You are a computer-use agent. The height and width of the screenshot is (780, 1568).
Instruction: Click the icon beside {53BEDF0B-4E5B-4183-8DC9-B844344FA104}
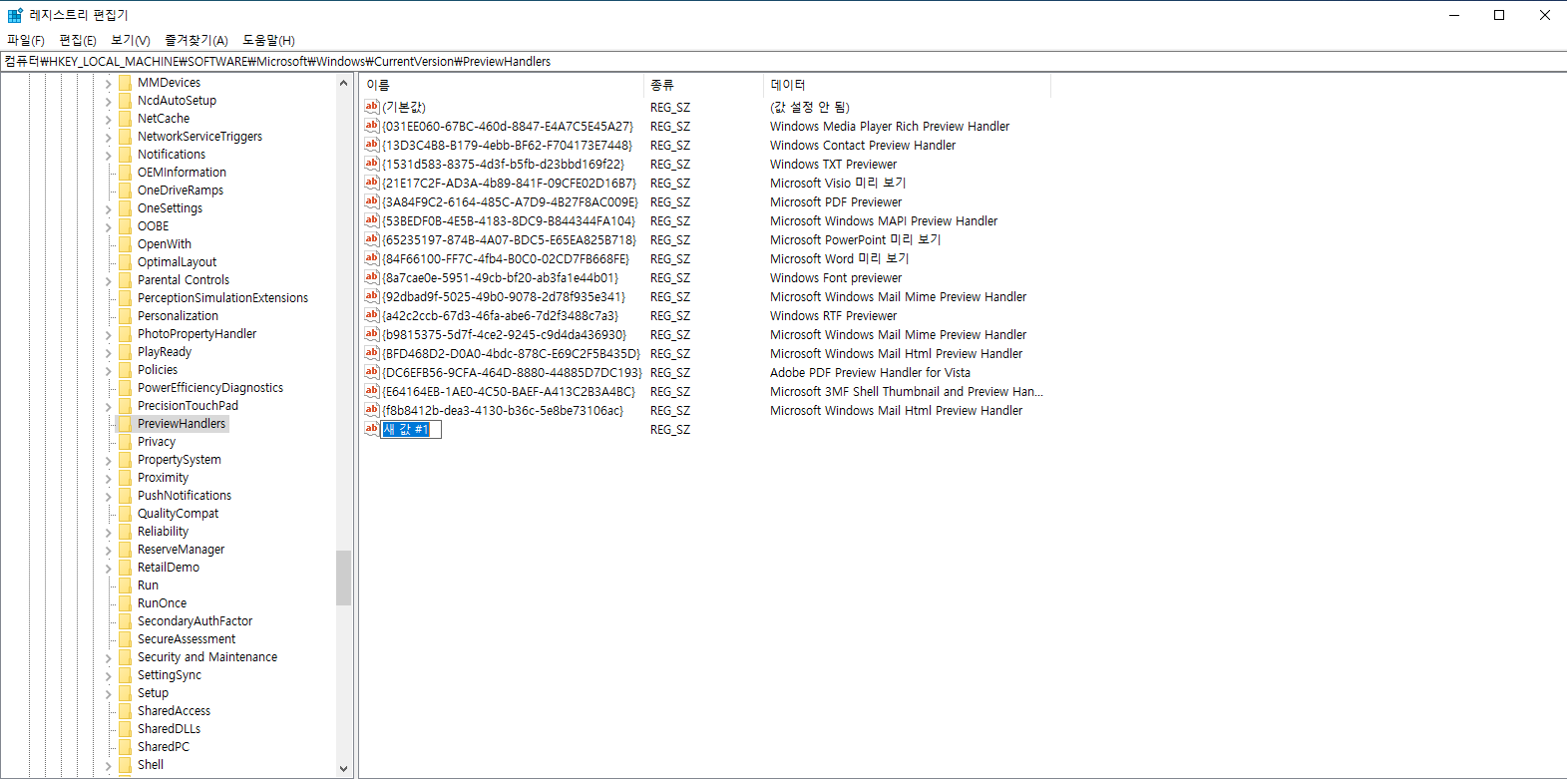(x=372, y=220)
